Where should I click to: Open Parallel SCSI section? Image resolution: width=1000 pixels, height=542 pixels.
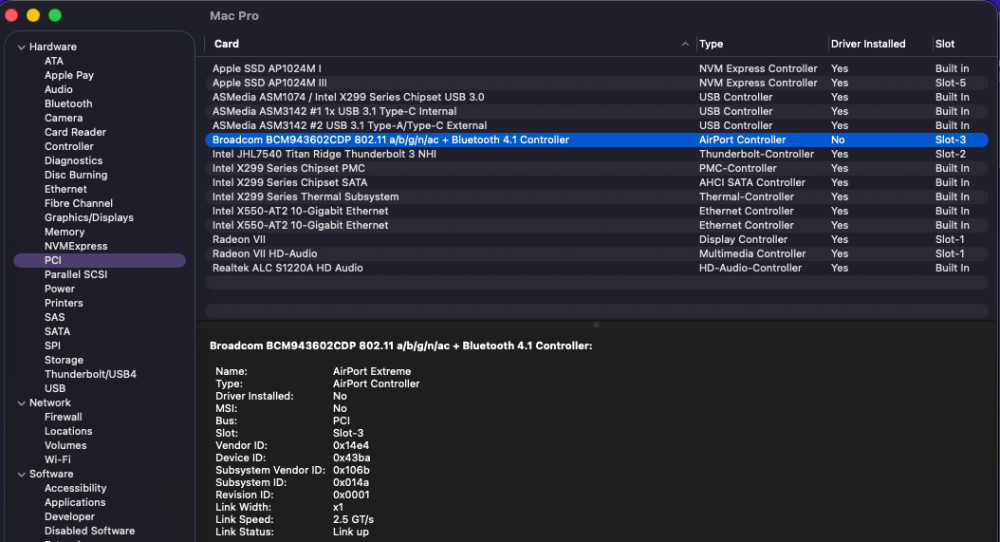[76, 275]
